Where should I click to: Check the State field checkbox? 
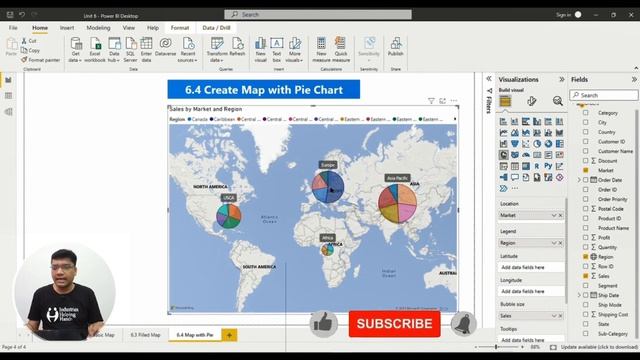coord(586,324)
